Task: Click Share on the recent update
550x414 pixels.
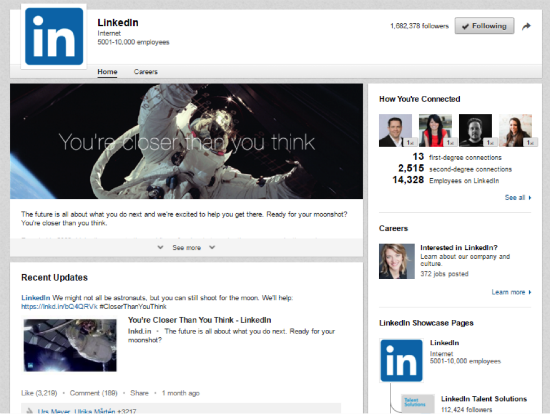Action: point(139,393)
